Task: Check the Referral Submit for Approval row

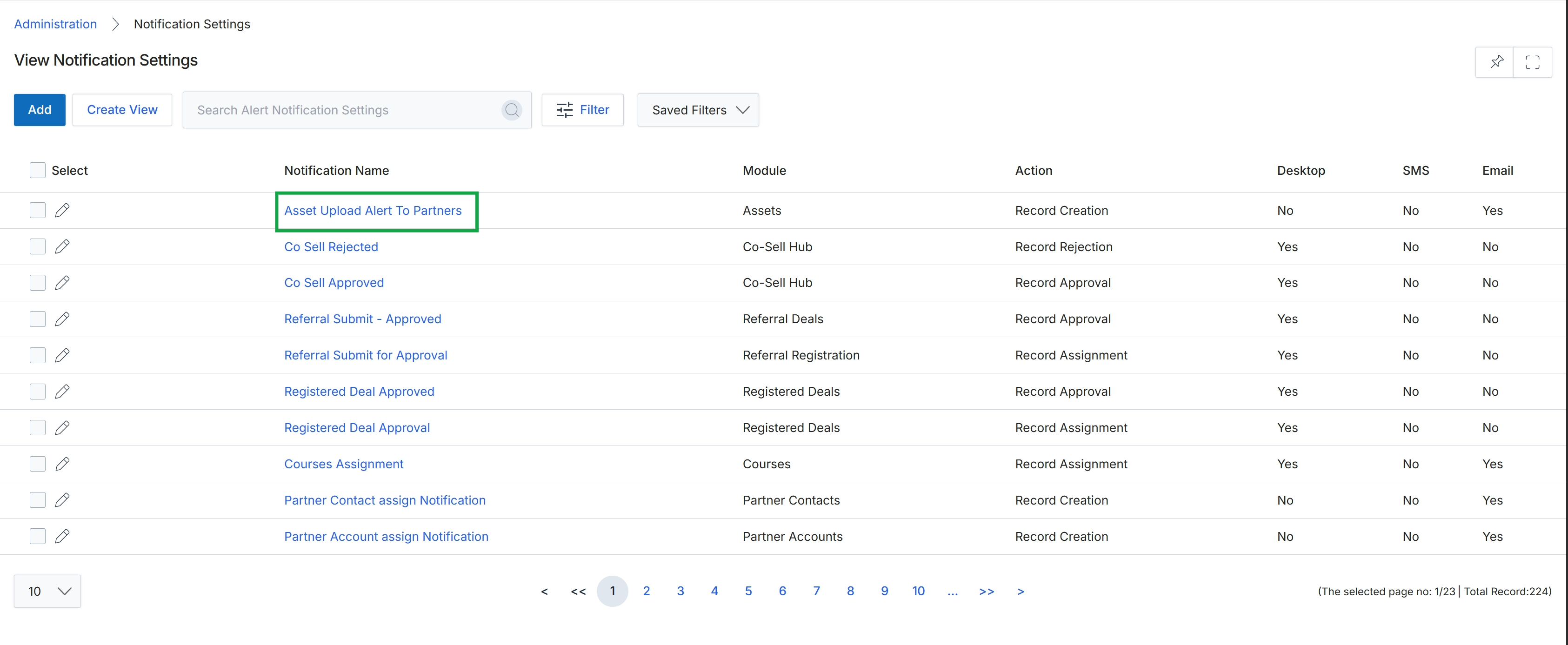Action: click(38, 355)
